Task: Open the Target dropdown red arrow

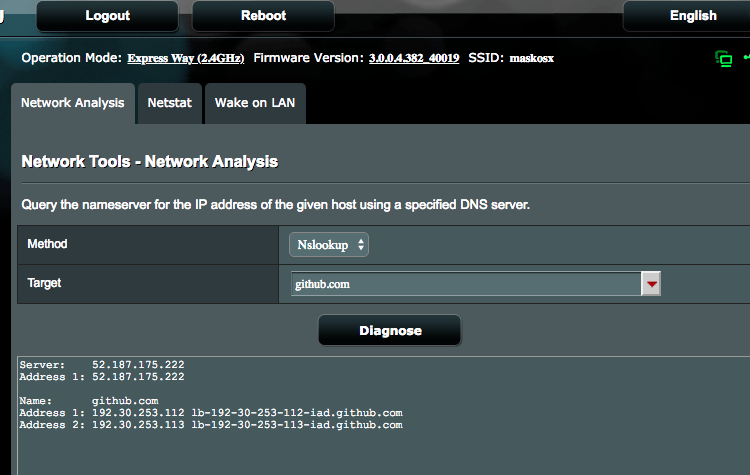Action: click(652, 284)
